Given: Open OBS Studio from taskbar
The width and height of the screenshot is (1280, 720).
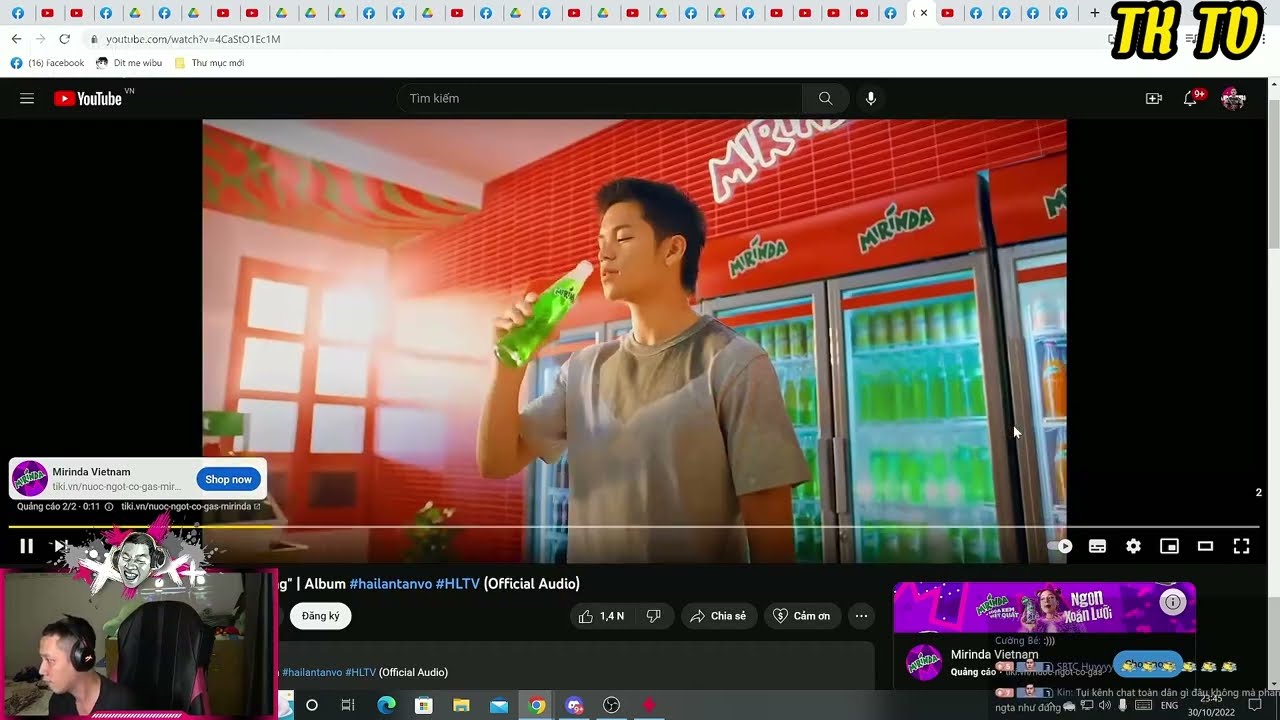Looking at the screenshot, I should click(612, 705).
